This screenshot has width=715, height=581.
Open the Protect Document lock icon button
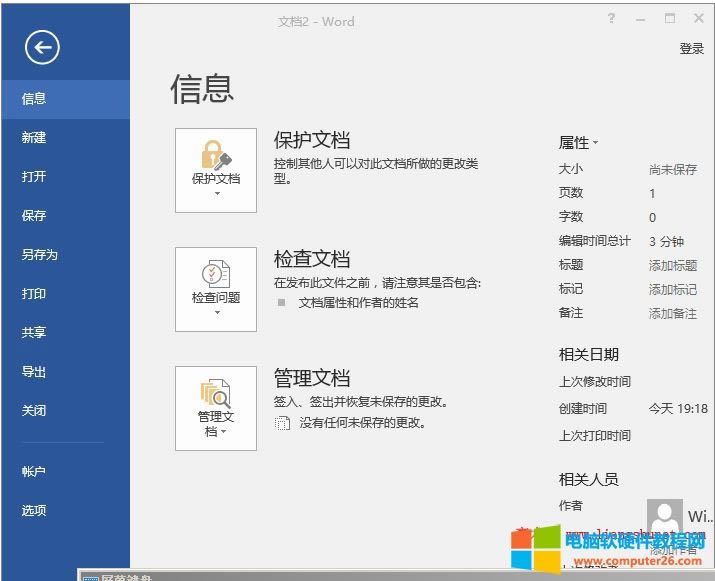click(x=216, y=170)
